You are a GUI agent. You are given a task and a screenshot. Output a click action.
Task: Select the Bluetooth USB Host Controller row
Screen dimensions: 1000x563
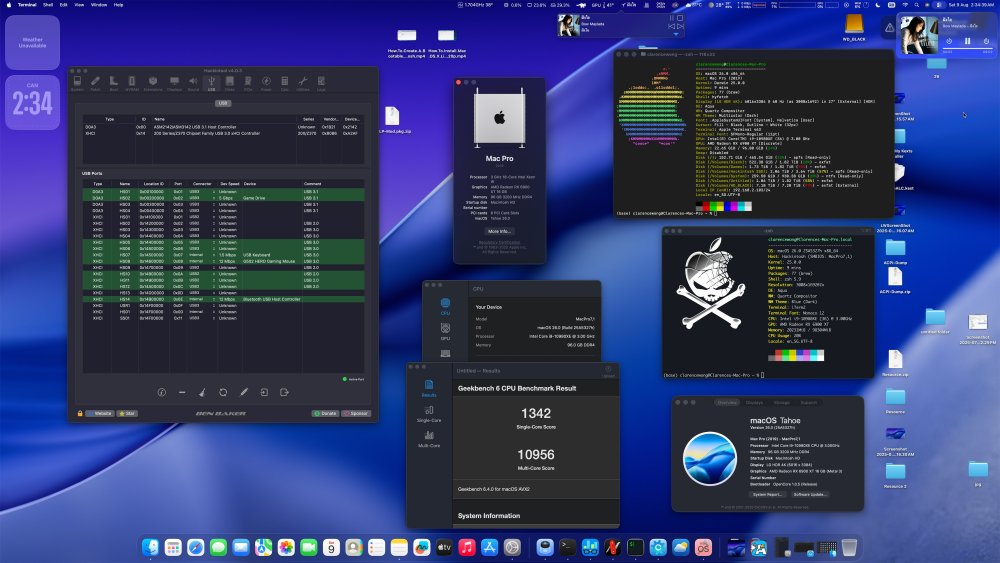(223, 299)
